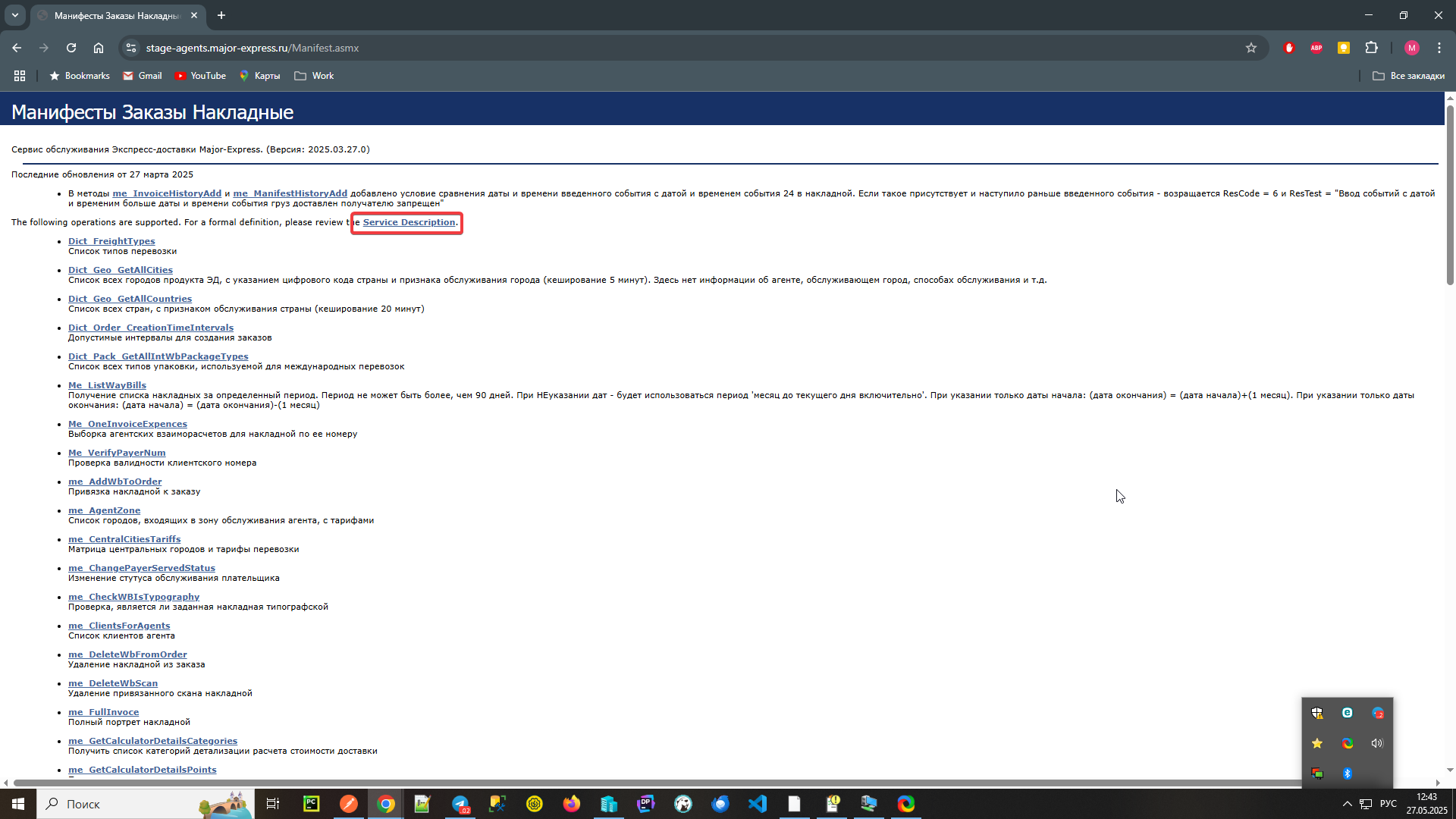Open the yellow extension icon in toolbar

(1344, 48)
